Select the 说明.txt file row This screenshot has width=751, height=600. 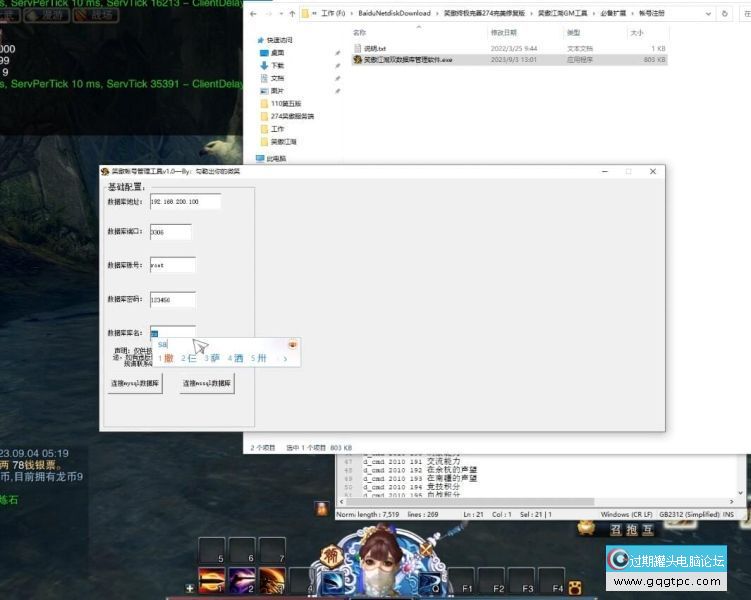click(x=509, y=48)
